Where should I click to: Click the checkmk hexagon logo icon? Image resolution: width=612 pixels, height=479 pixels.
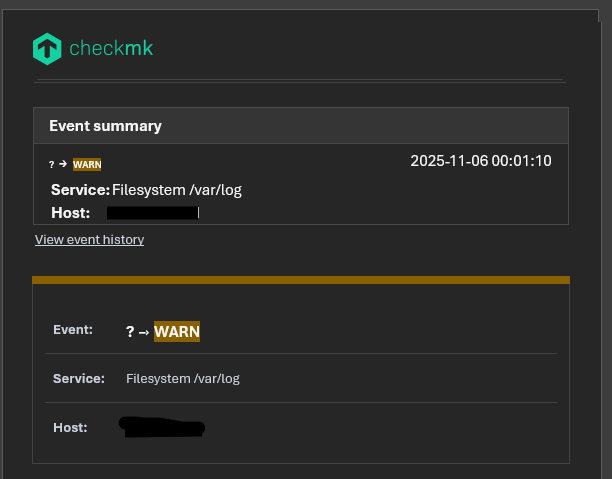(47, 48)
